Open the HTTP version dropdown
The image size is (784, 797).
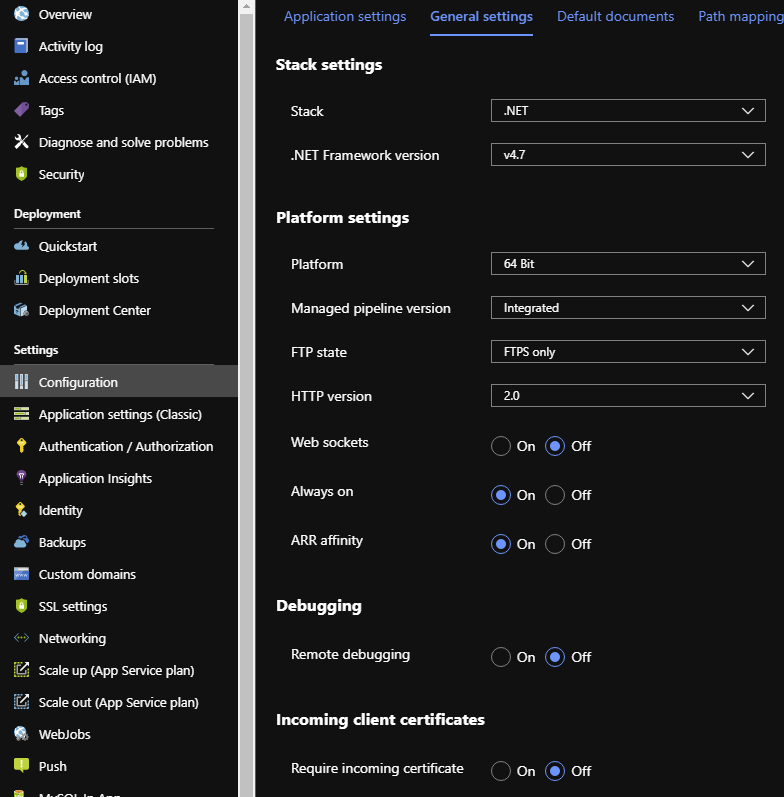coord(627,396)
